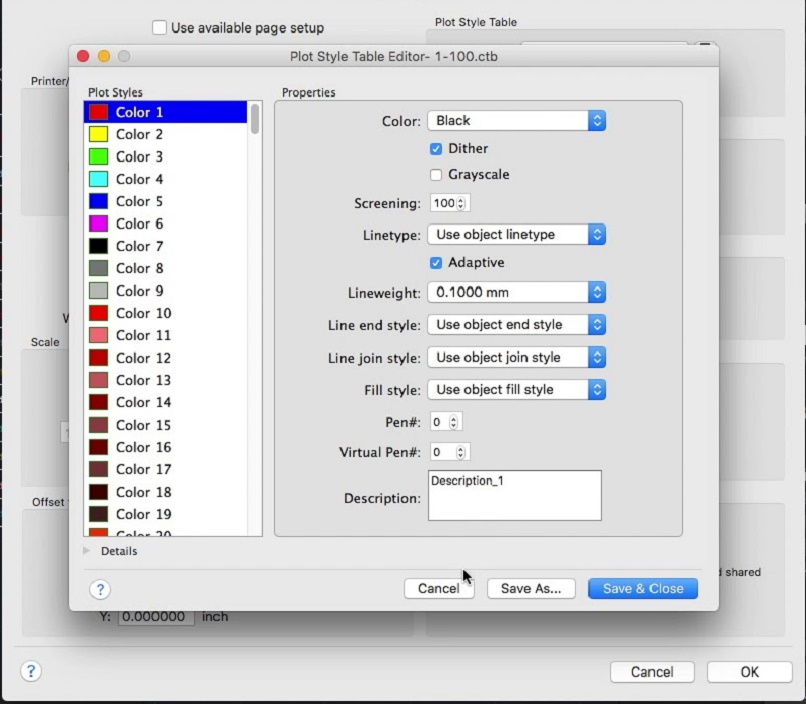
Task: Click the help question mark in the editor
Action: 100,589
